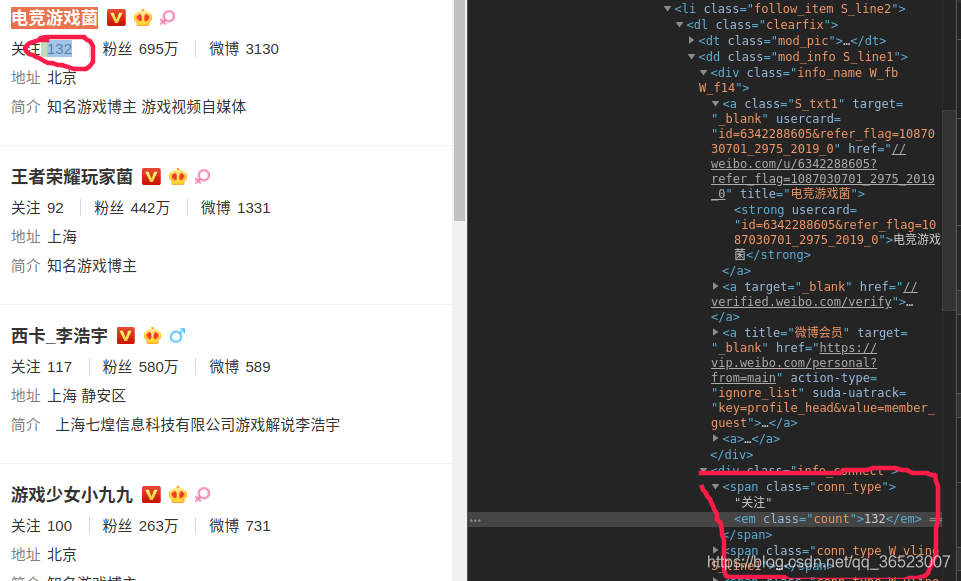
Task: Click the verified V badge beside 电竞游戏菌
Action: coord(116,18)
